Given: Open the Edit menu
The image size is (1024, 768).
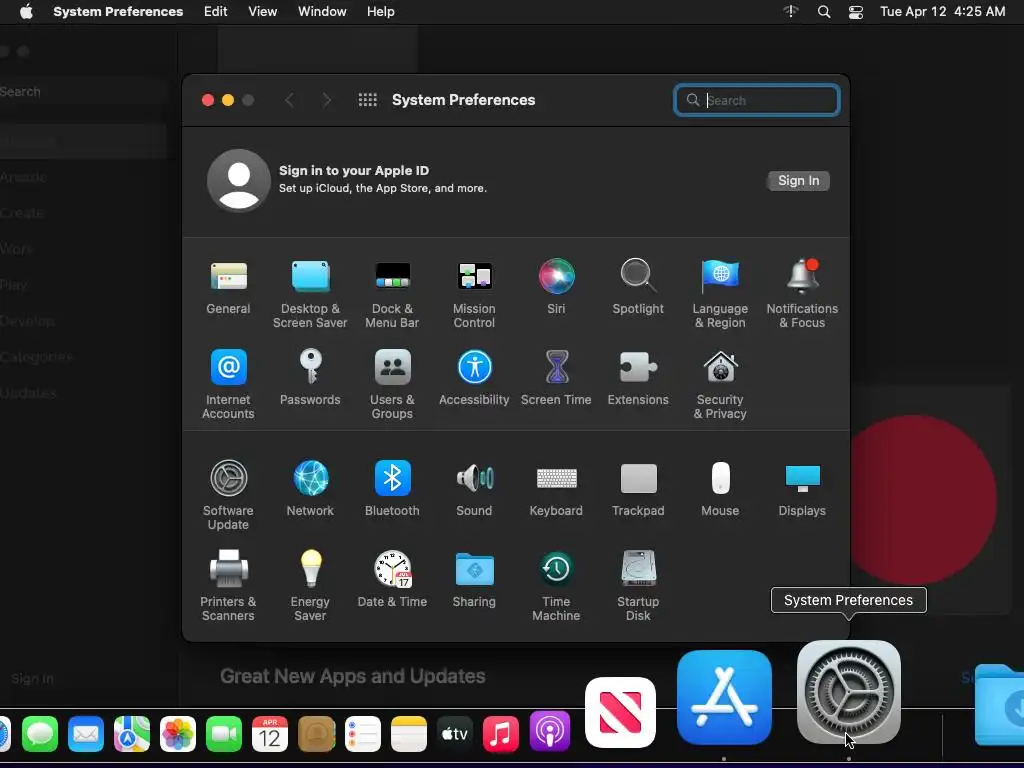Looking at the screenshot, I should pyautogui.click(x=216, y=12).
